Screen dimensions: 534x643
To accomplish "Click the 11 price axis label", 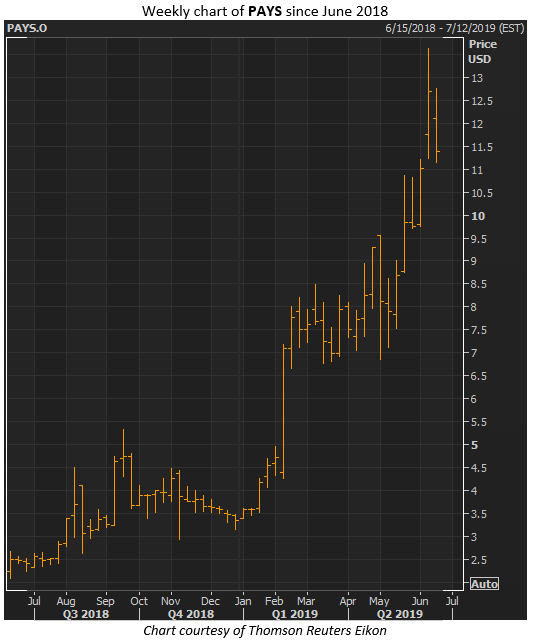I will (x=477, y=170).
